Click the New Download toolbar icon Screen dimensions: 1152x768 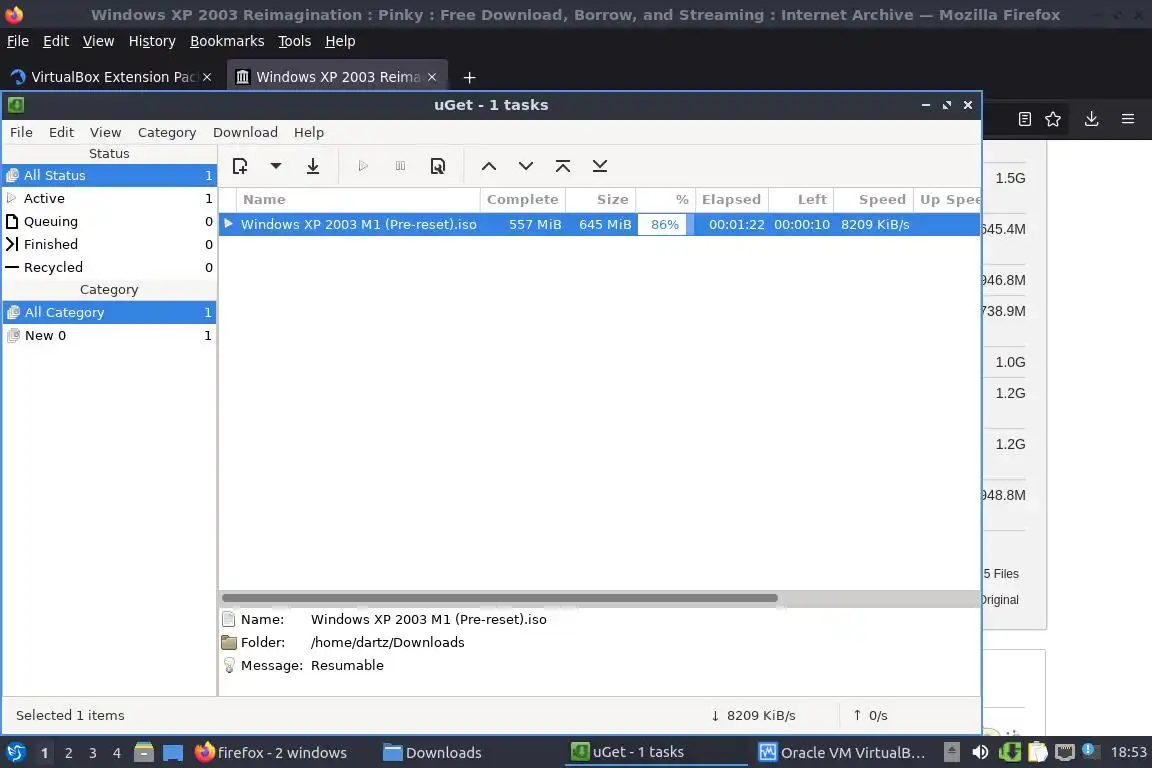(240, 166)
